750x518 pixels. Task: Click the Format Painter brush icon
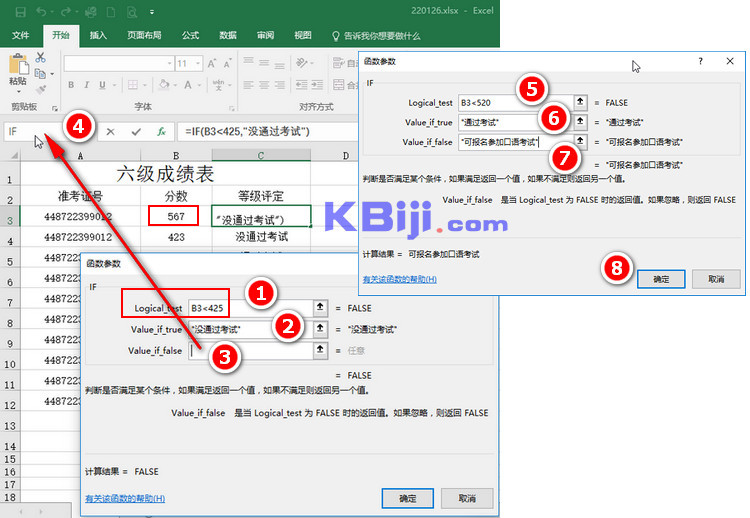(x=41, y=89)
